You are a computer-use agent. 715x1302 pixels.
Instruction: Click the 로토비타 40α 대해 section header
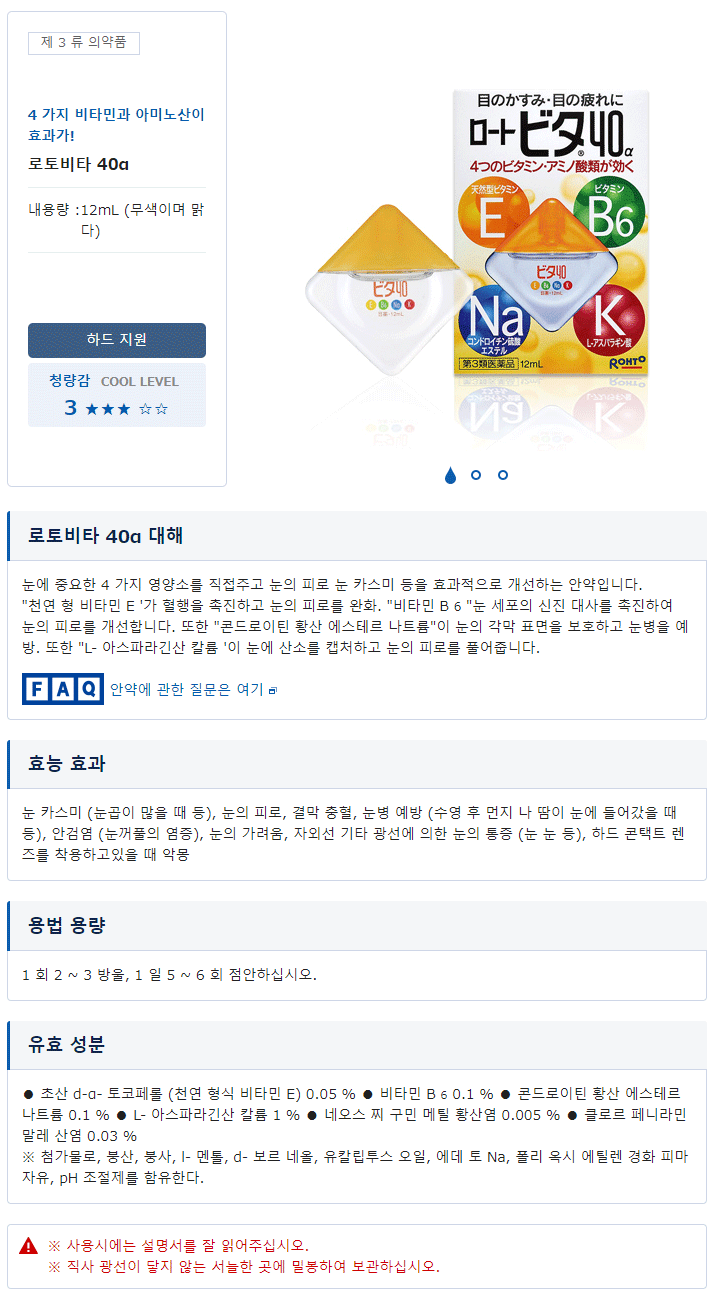point(357,535)
